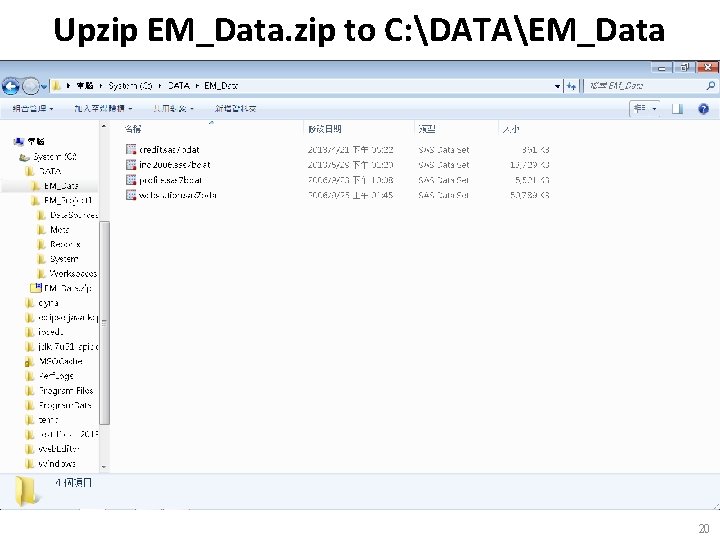Click the EM_Data.zip archive icon in tree
This screenshot has height=540, width=720.
[36, 288]
